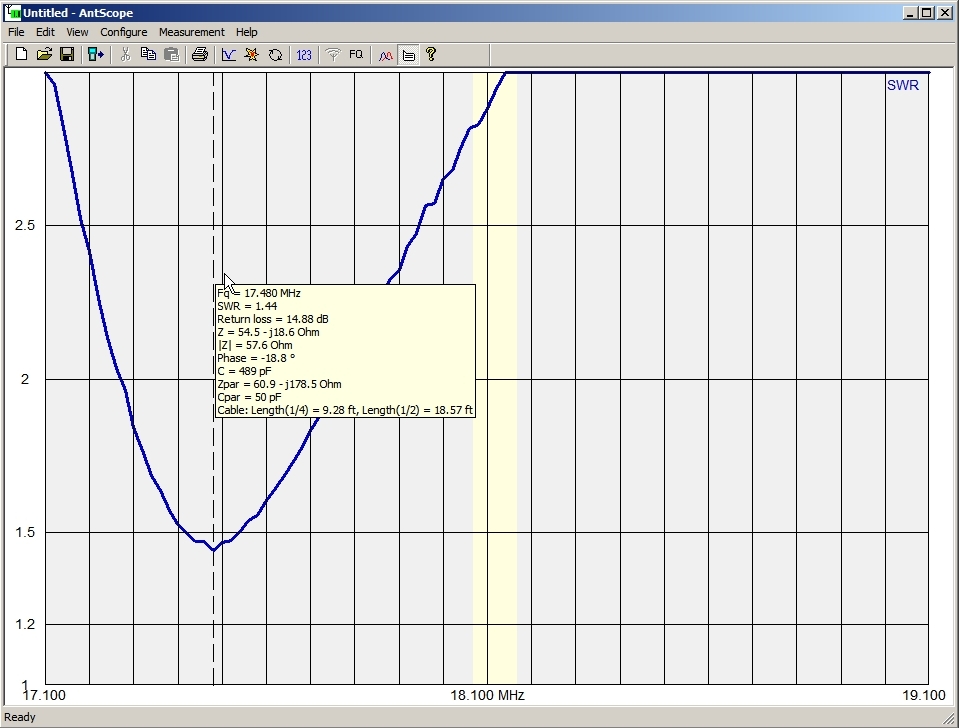Viewport: 959px width, 728px height.
Task: Open help with the question mark icon
Action: [431, 54]
